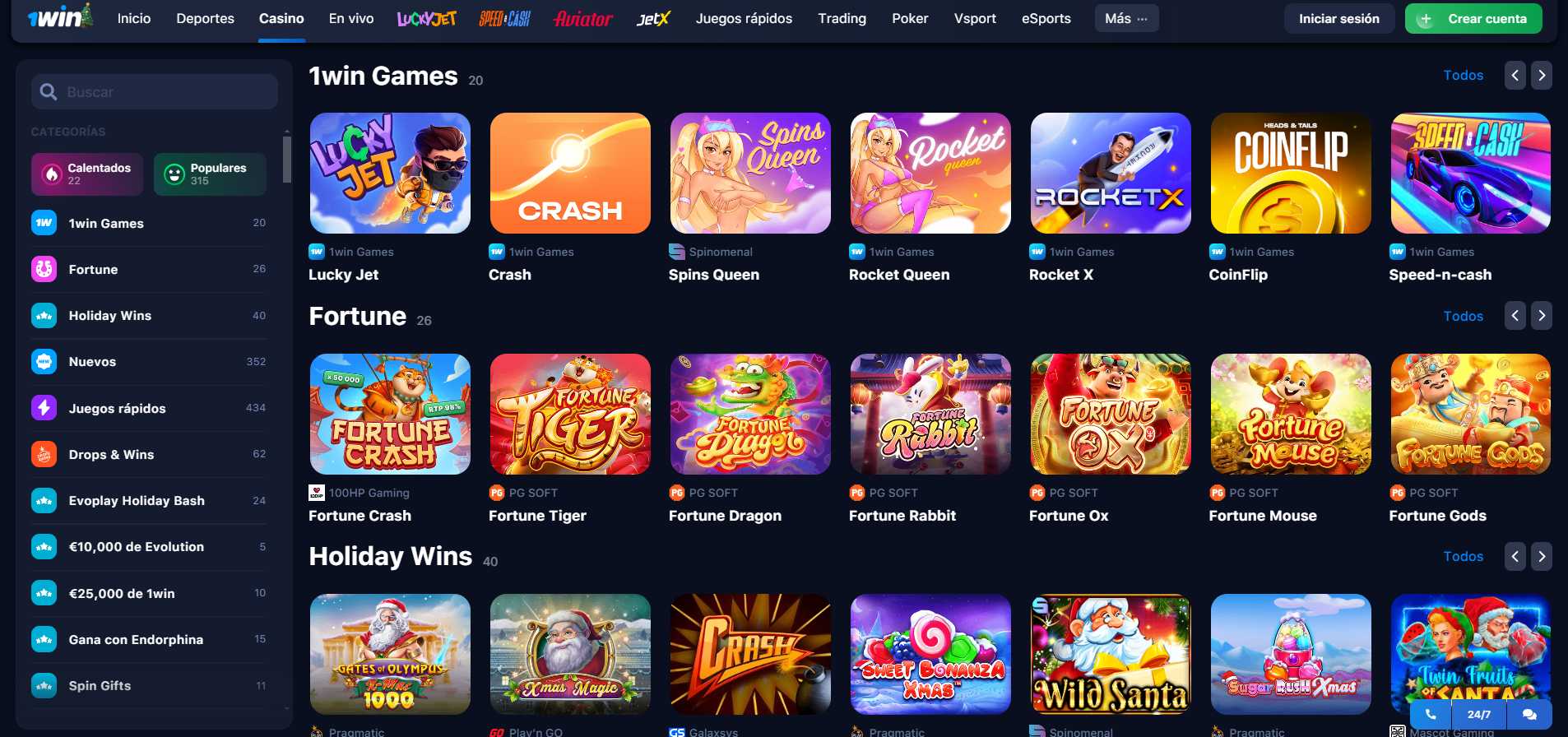Screen dimensions: 1568x737
Task: Select the Calentados flame category
Action: (x=87, y=174)
